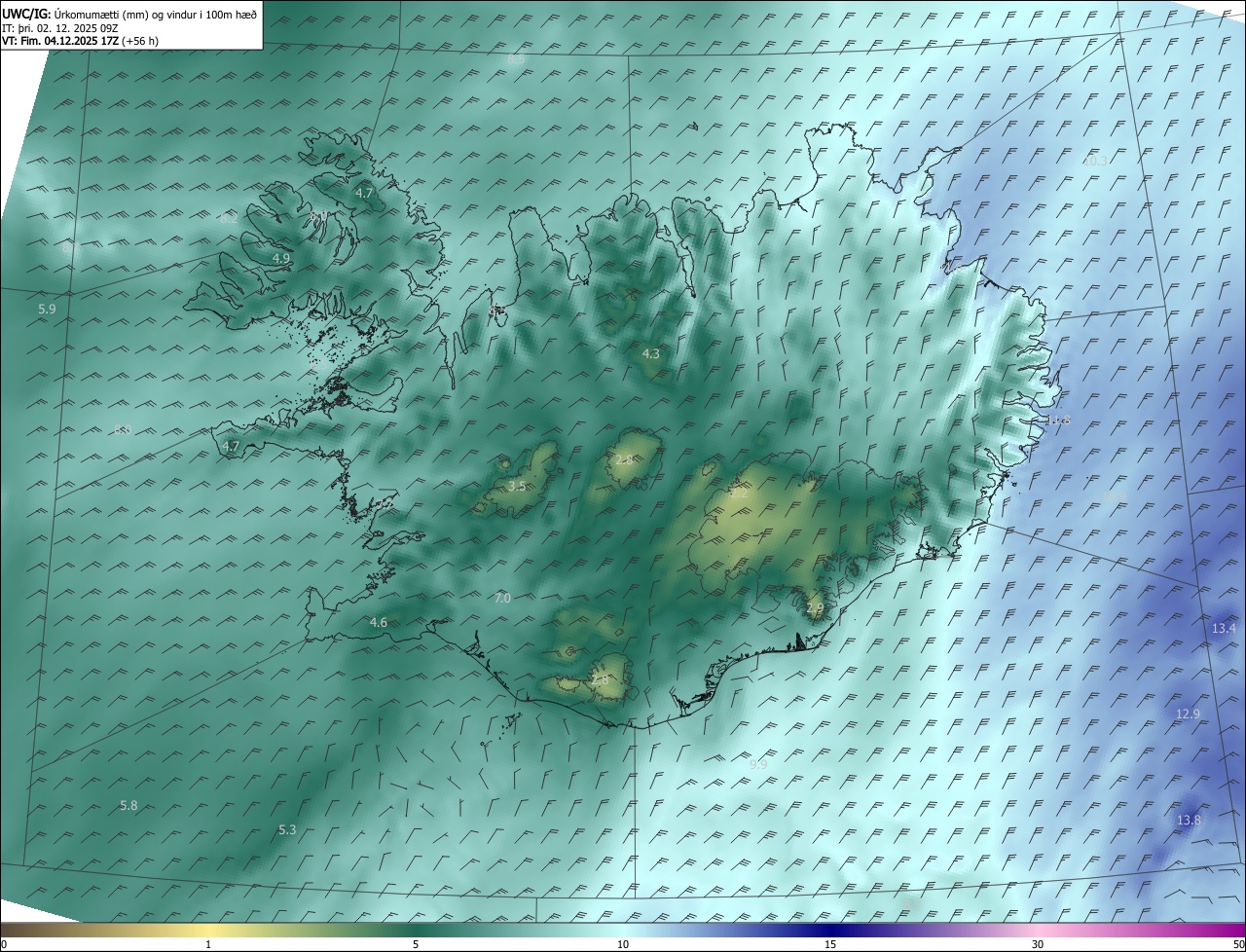
Task: Click the title 'Úrkomumætti (mm) og vindur í 100m hæð'
Action: coord(156,14)
